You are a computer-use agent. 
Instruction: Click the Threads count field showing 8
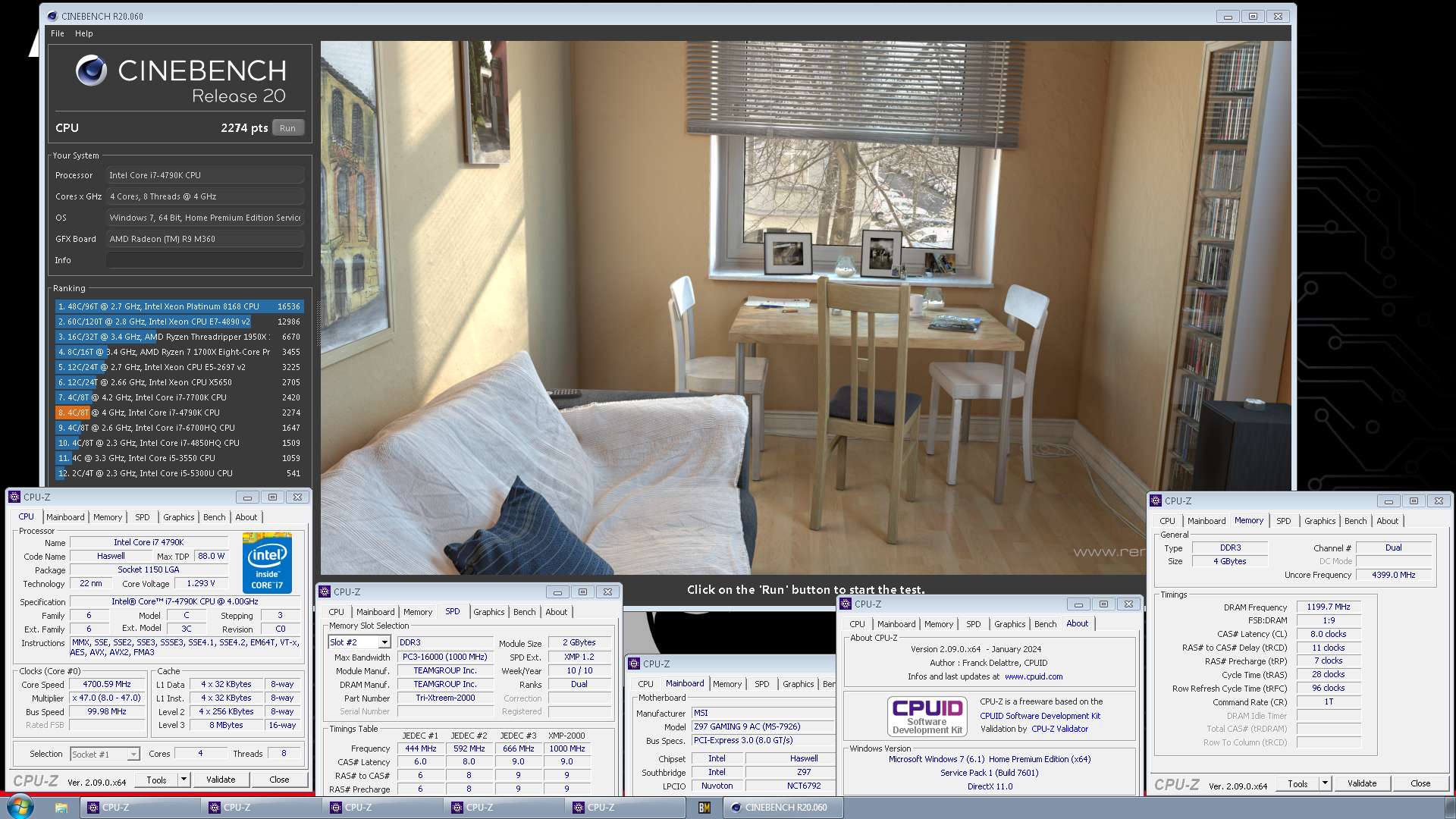click(284, 753)
